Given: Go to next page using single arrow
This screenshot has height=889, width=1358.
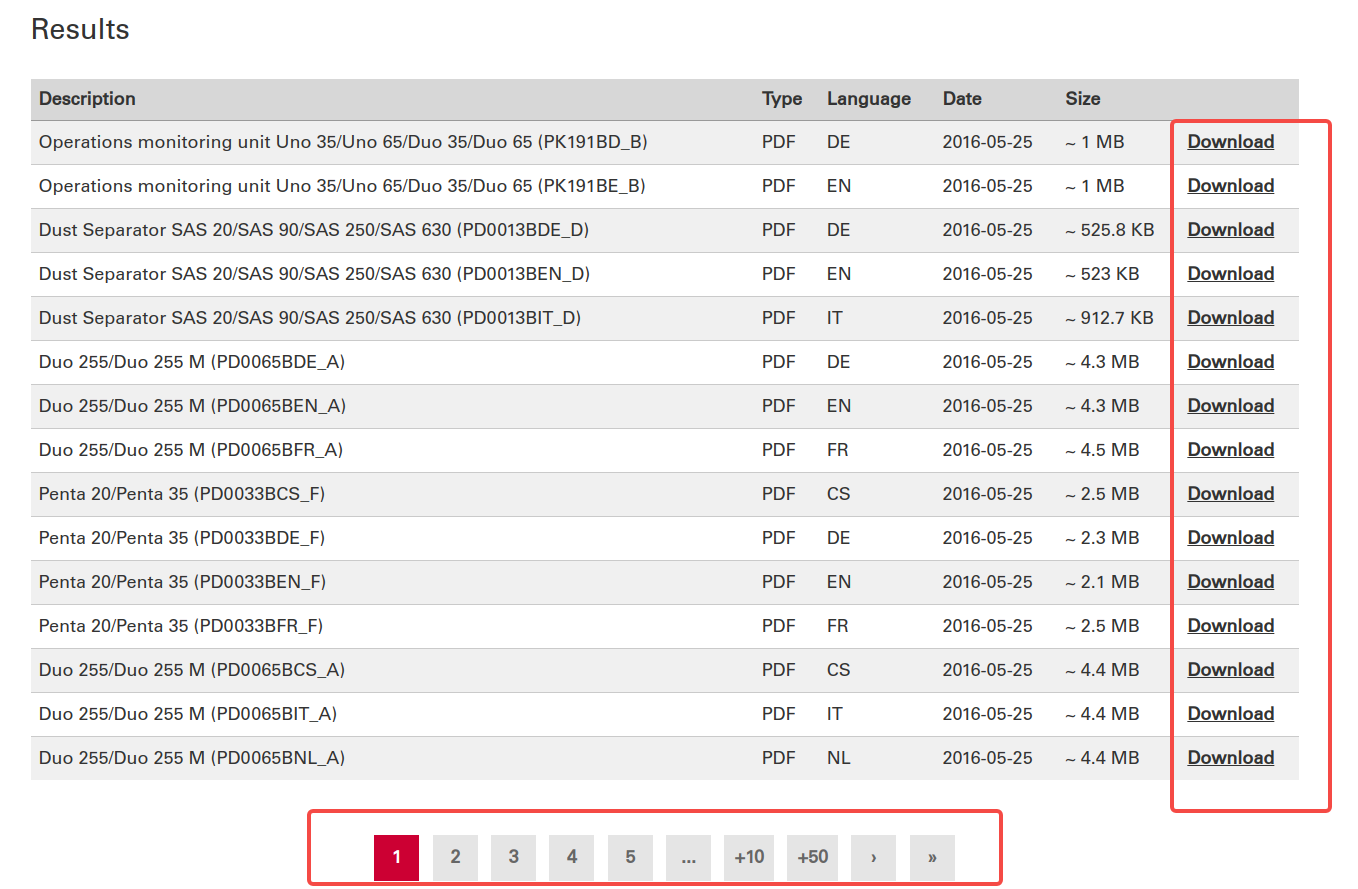Looking at the screenshot, I should coord(873,857).
